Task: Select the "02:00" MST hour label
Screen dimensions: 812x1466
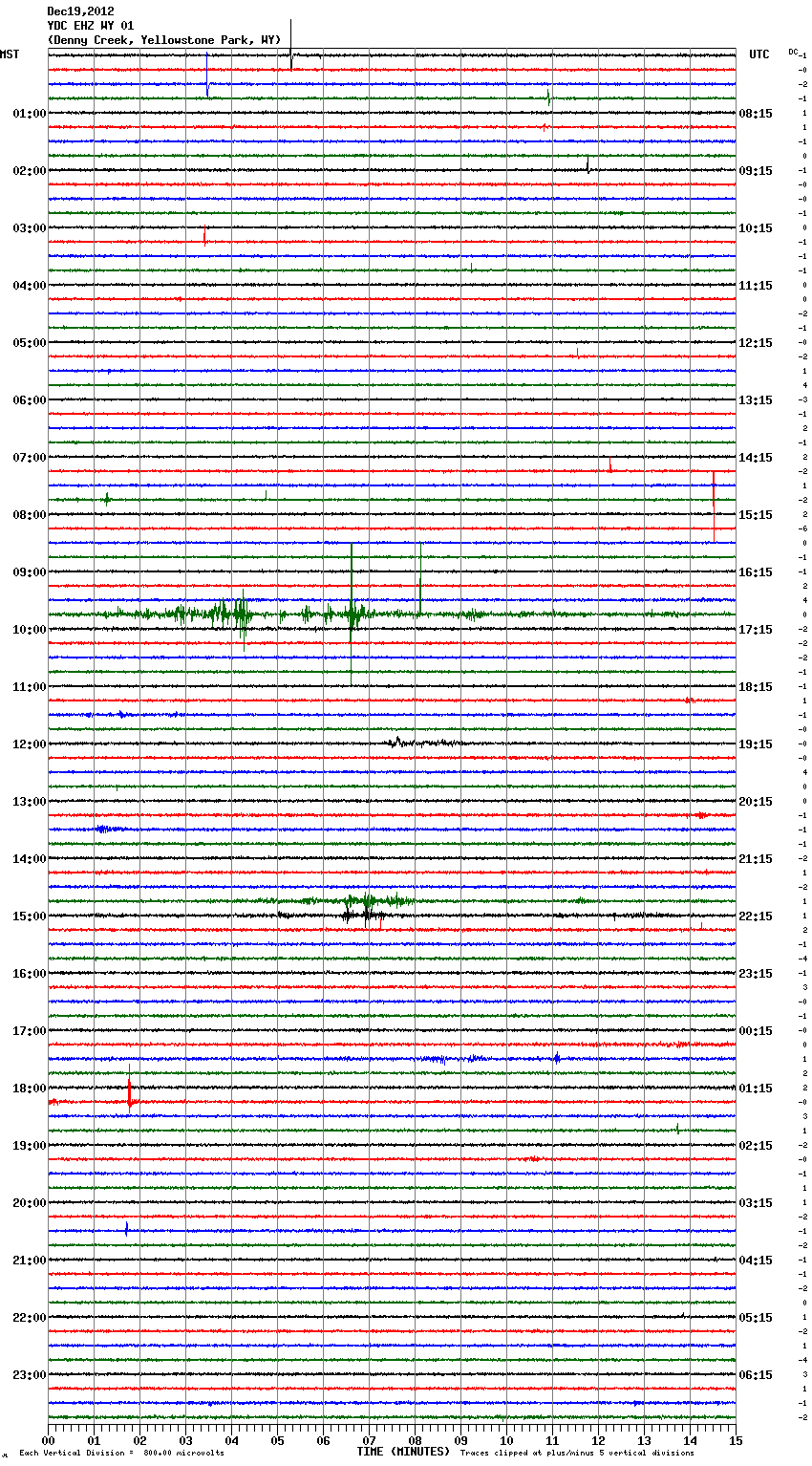Action: pos(30,171)
